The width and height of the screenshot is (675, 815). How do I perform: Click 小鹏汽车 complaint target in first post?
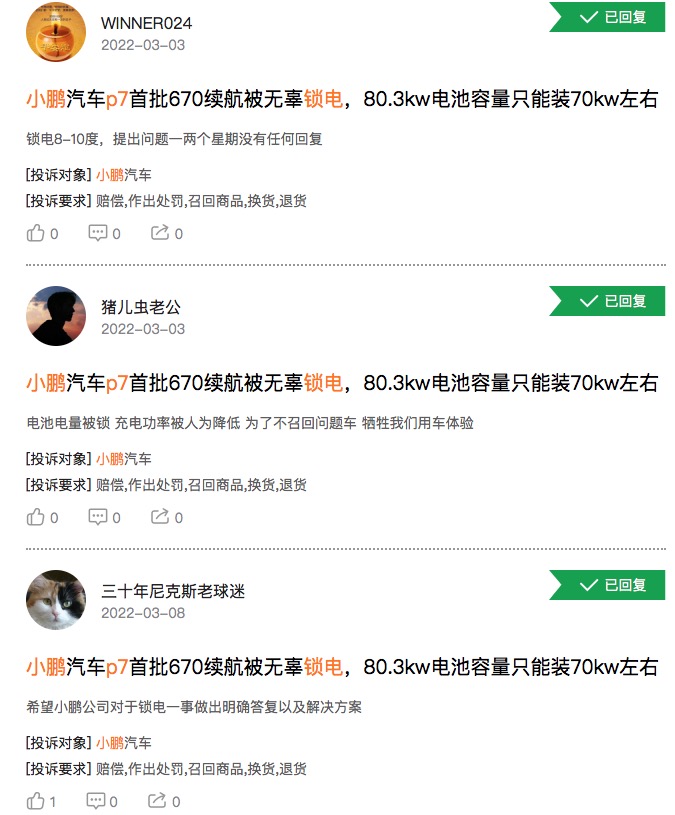(x=124, y=175)
